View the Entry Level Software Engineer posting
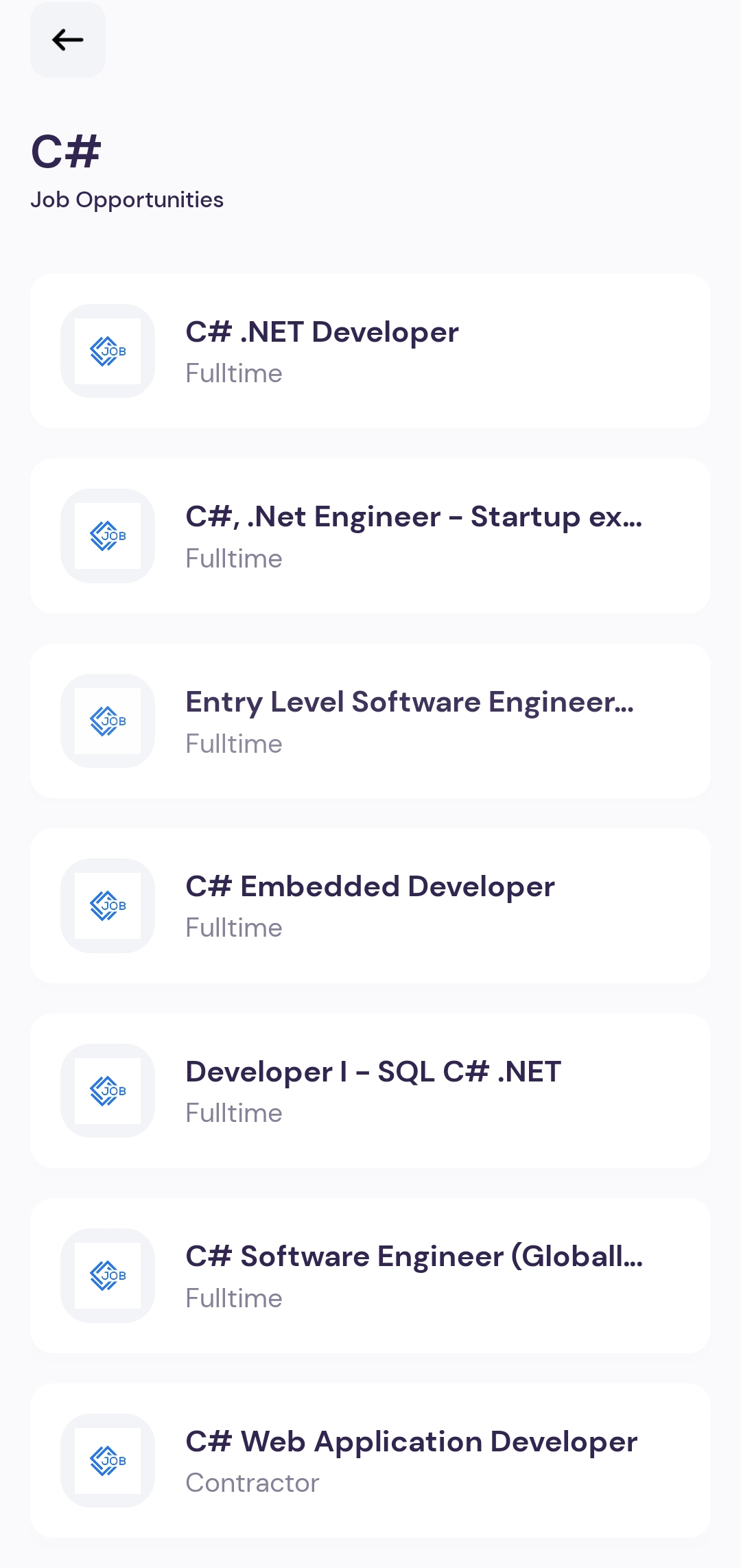 (370, 721)
